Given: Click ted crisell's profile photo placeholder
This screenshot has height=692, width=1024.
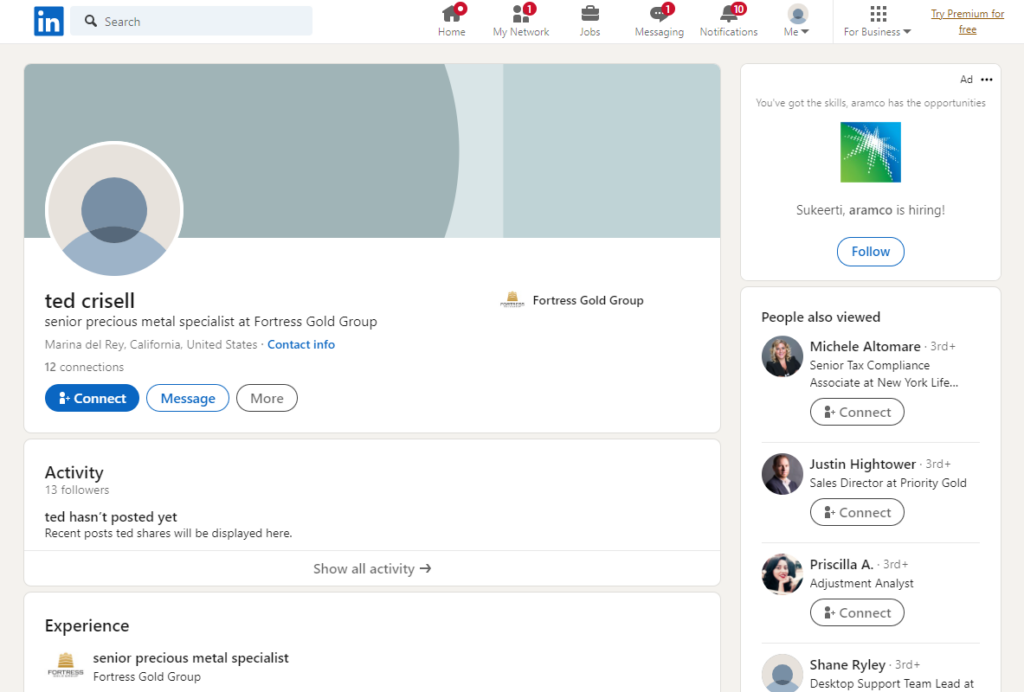Looking at the screenshot, I should pyautogui.click(x=114, y=210).
